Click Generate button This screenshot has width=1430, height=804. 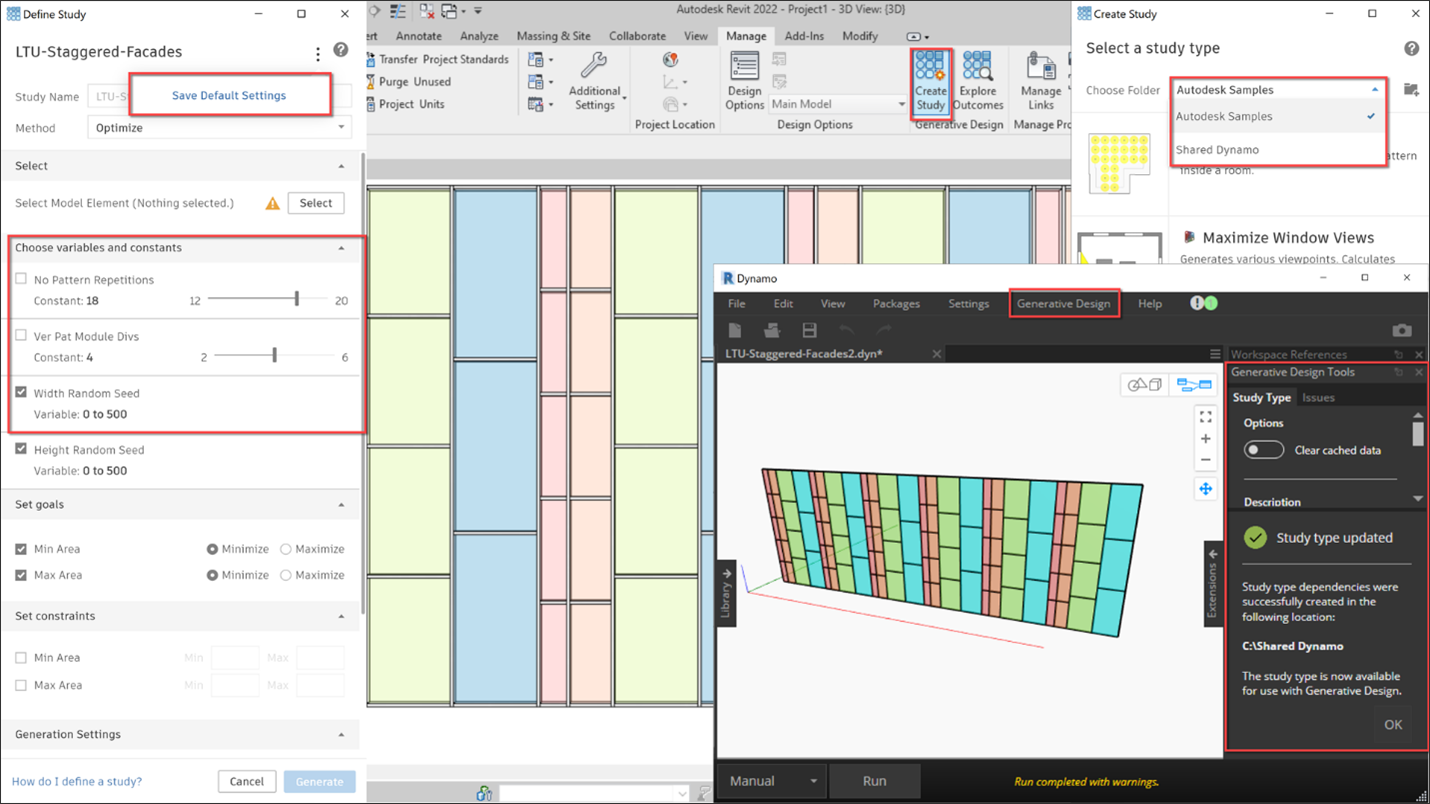coord(319,781)
